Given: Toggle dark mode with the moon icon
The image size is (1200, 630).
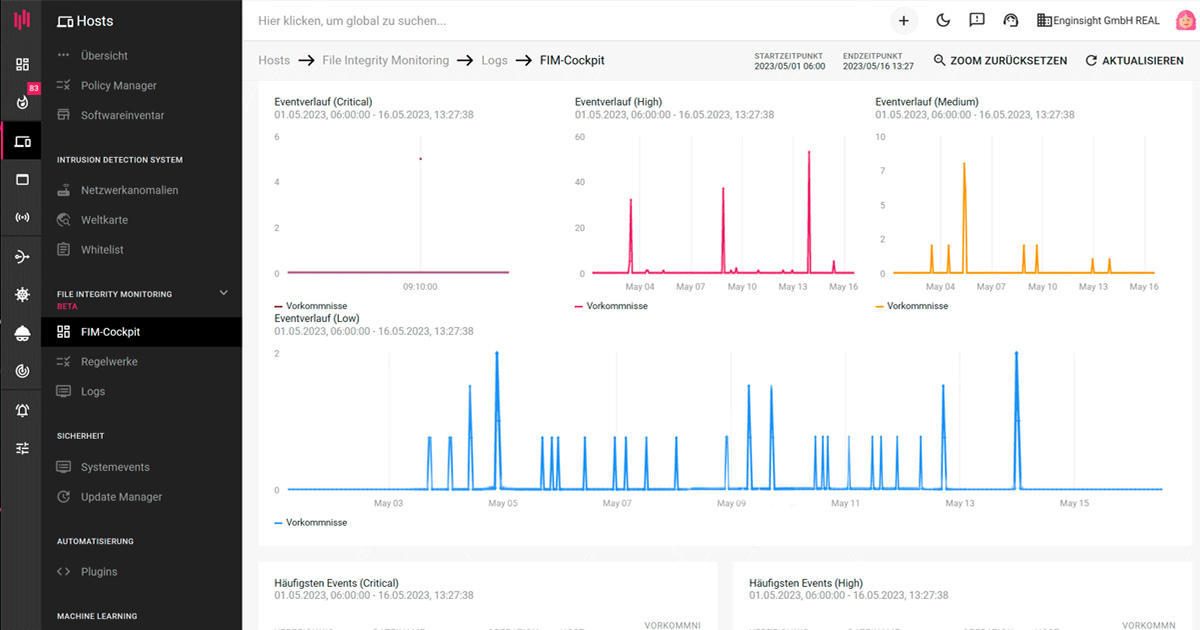Looking at the screenshot, I should click(x=942, y=20).
